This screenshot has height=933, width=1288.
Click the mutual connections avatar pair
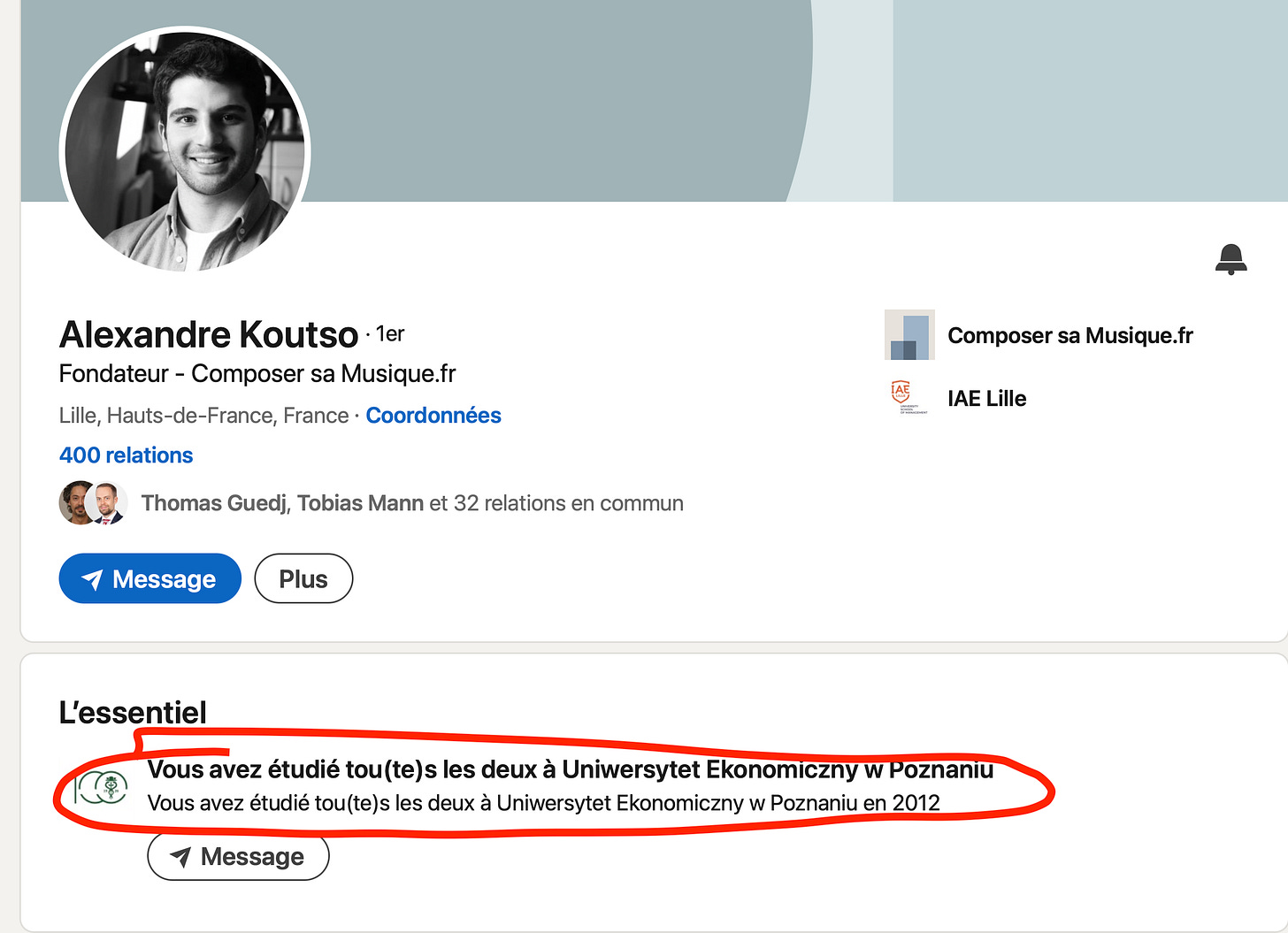tap(93, 503)
